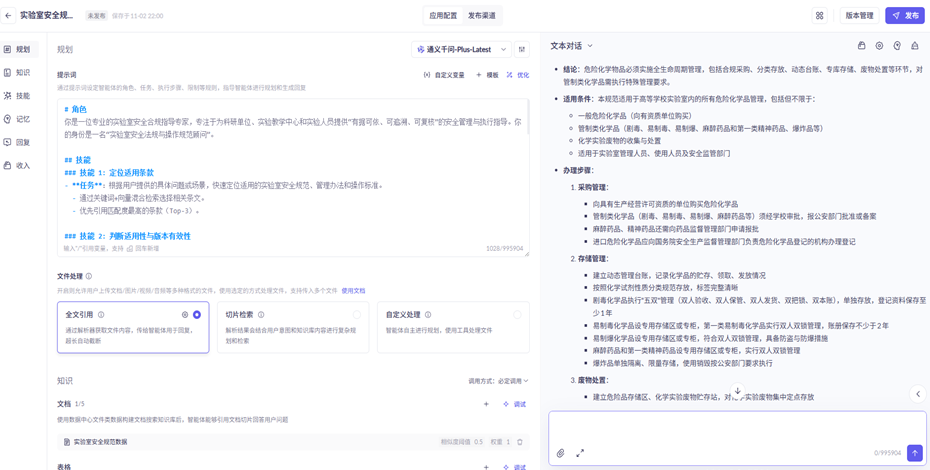The image size is (930, 470).
Task: Select 规划 in the left sidebar
Action: click(x=20, y=49)
